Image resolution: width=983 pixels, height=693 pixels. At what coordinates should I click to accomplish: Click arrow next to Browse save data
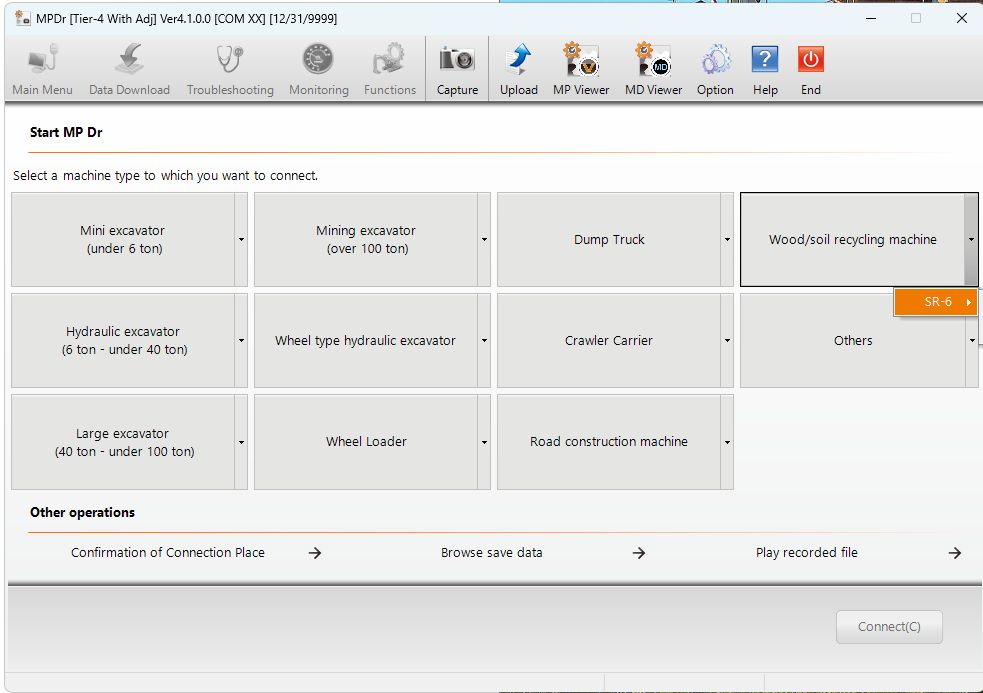click(639, 553)
